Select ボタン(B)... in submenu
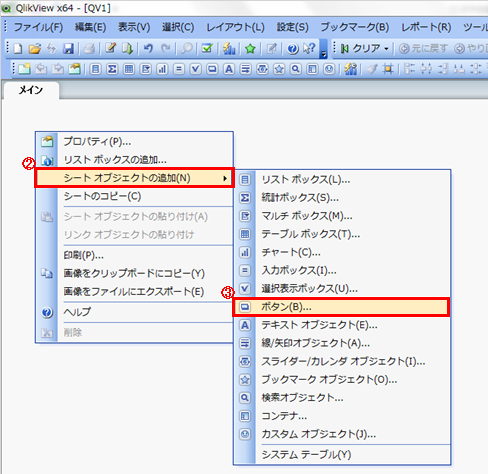This screenshot has width=488, height=474. pyautogui.click(x=342, y=307)
